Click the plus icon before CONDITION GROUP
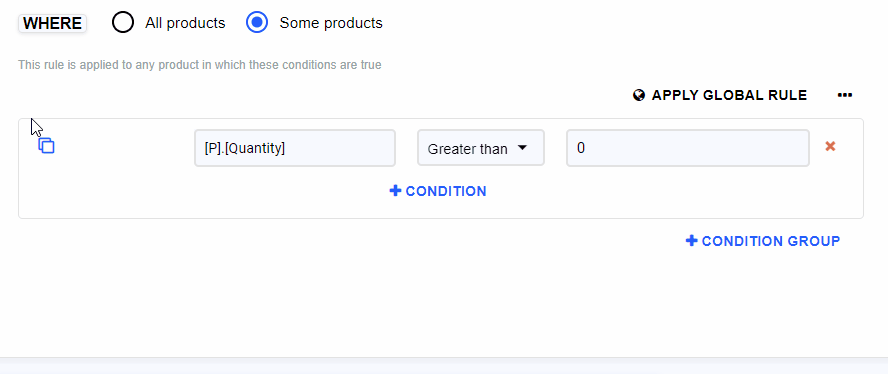 click(691, 241)
